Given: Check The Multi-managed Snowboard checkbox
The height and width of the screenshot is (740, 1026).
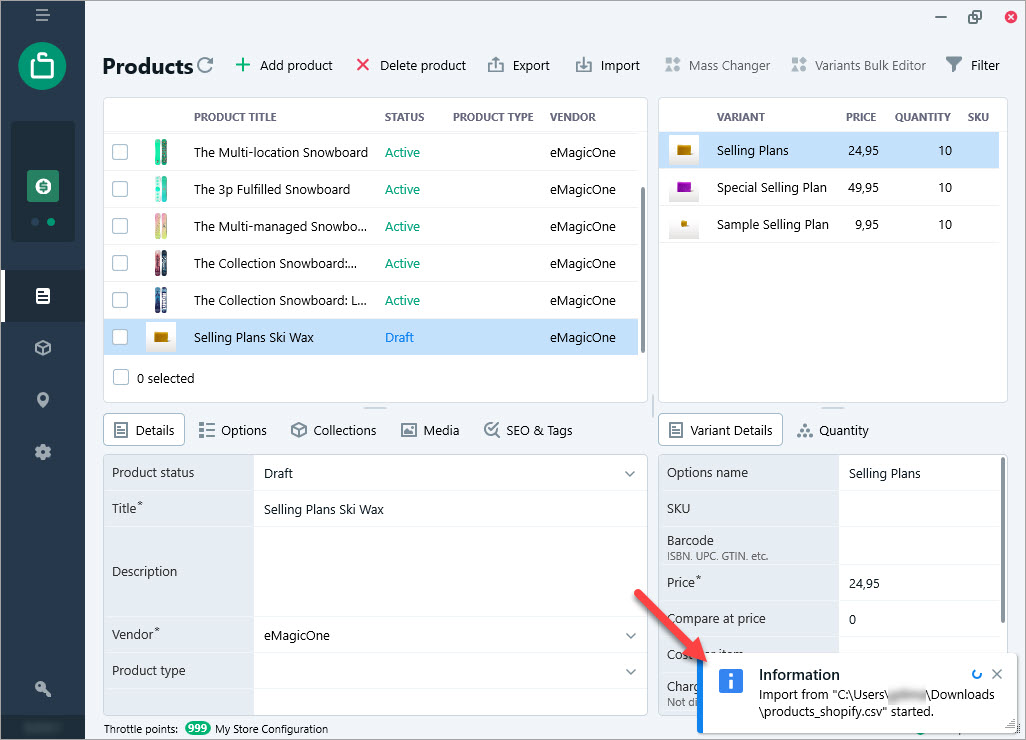Looking at the screenshot, I should coord(120,226).
